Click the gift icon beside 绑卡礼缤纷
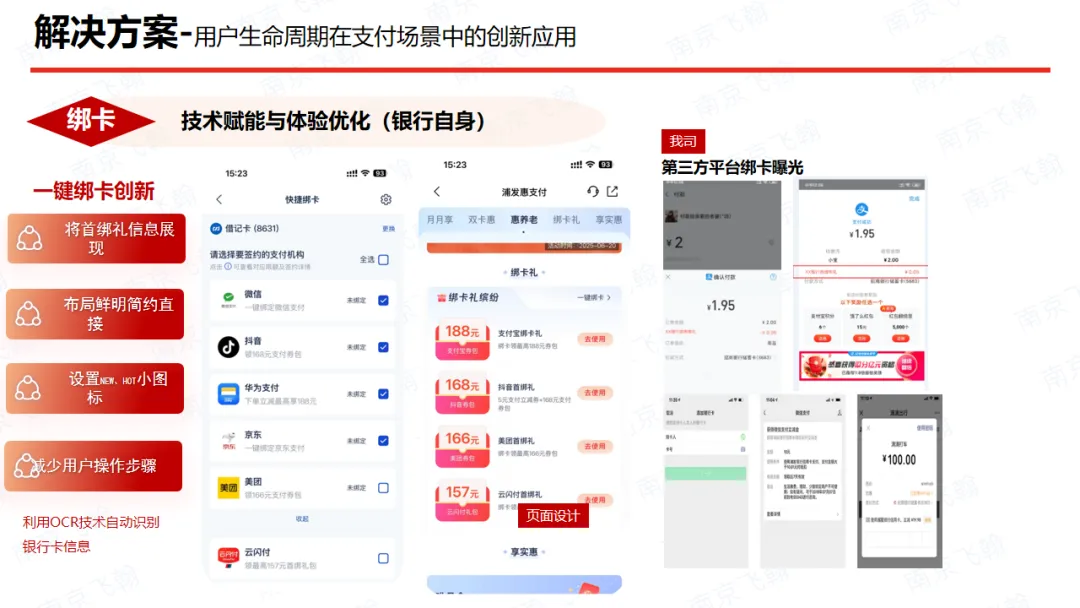 click(x=442, y=298)
